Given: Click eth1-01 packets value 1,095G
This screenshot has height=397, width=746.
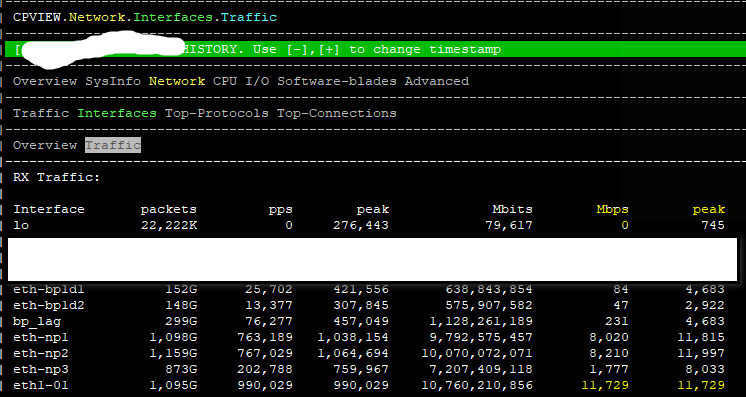Looking at the screenshot, I should [173, 386].
